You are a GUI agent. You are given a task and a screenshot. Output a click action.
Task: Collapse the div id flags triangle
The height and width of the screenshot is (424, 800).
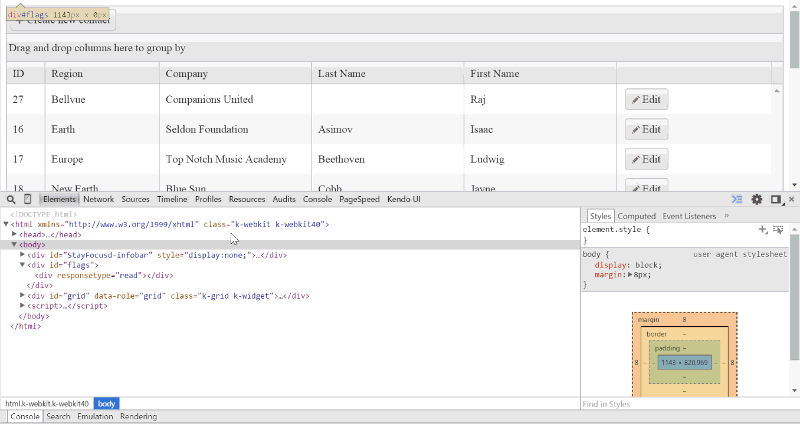coord(22,265)
